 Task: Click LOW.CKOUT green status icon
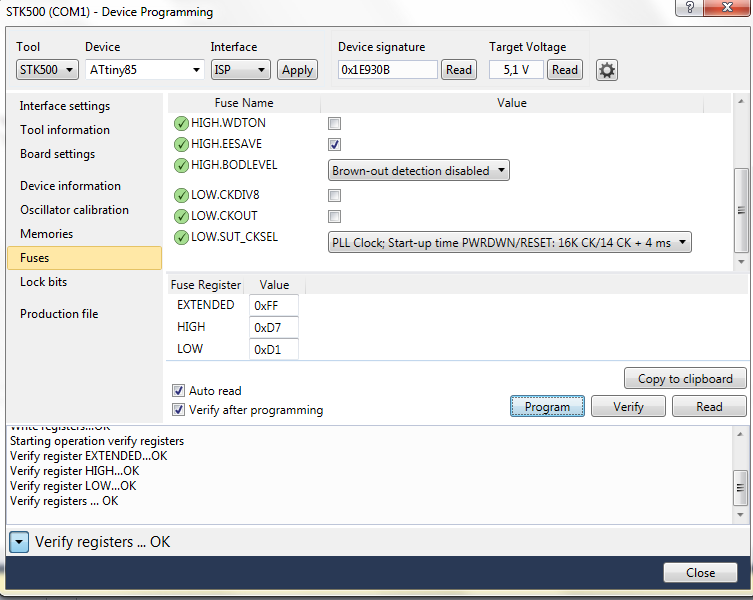[181, 216]
